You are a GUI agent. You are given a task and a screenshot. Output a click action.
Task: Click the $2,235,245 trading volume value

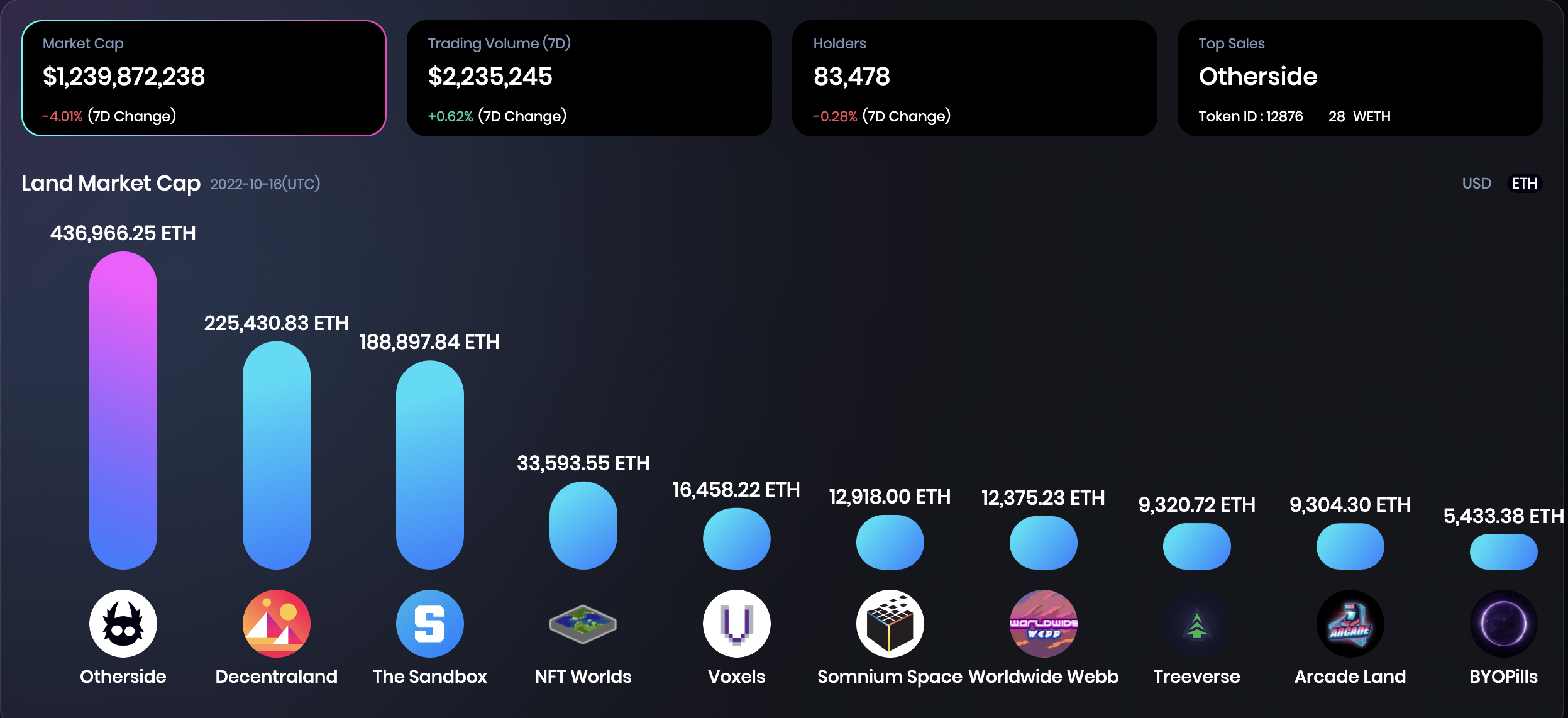(x=490, y=77)
